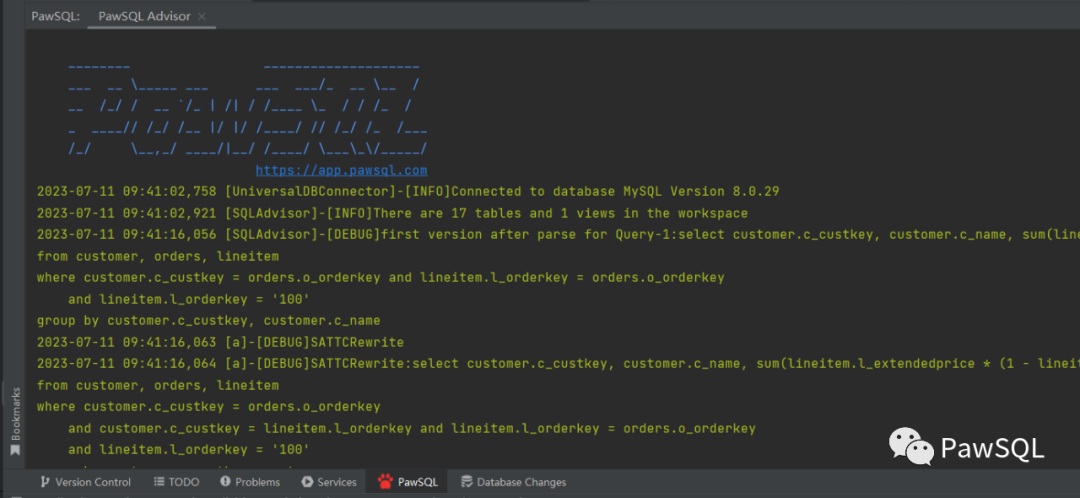Open the vertical Bookmarks side panel label
Viewport: 1080px width, 498px height.
[x=14, y=412]
